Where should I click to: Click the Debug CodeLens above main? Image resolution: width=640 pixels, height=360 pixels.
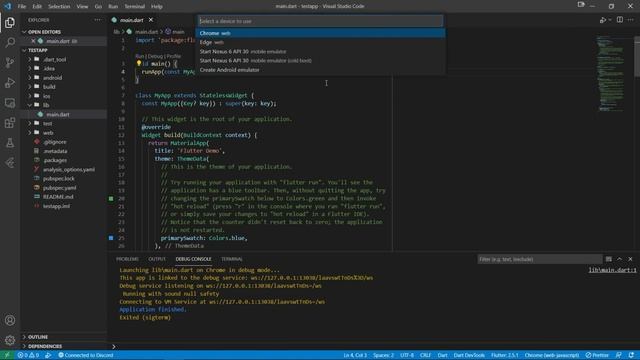pyautogui.click(x=155, y=56)
